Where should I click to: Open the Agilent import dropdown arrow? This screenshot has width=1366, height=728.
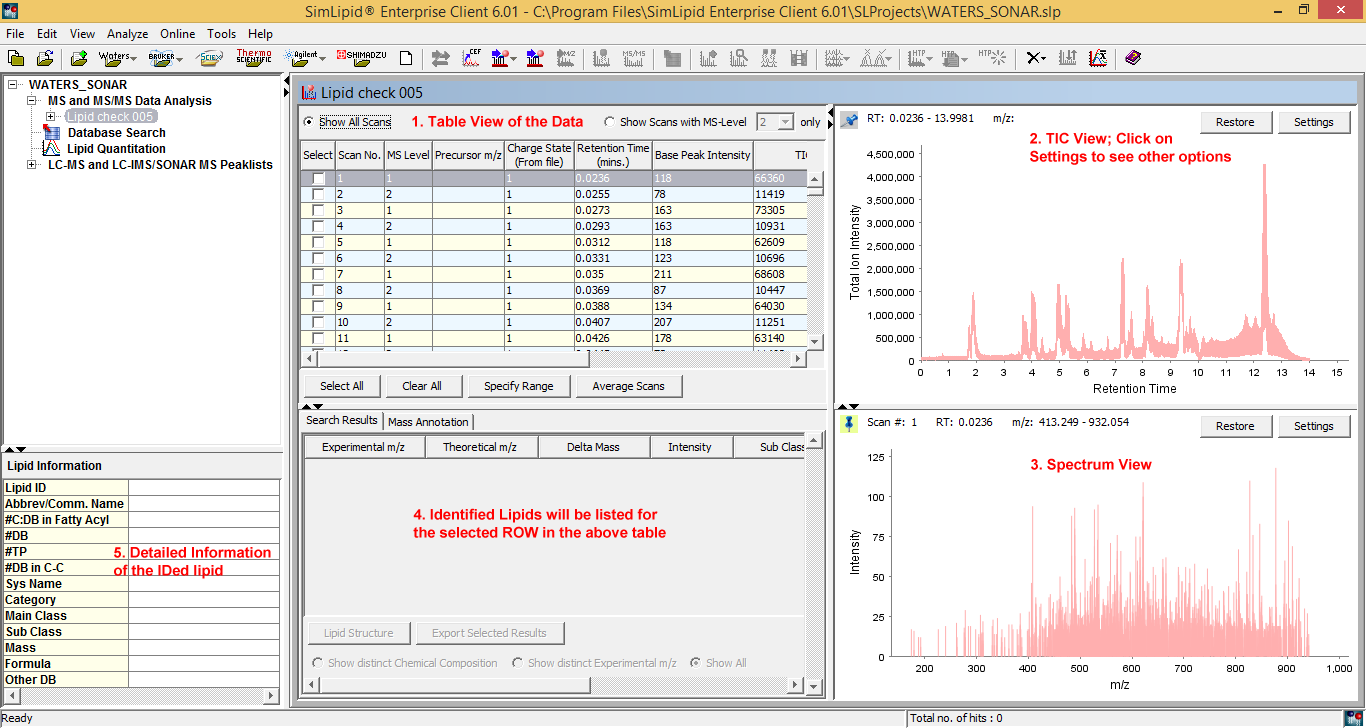[321, 58]
